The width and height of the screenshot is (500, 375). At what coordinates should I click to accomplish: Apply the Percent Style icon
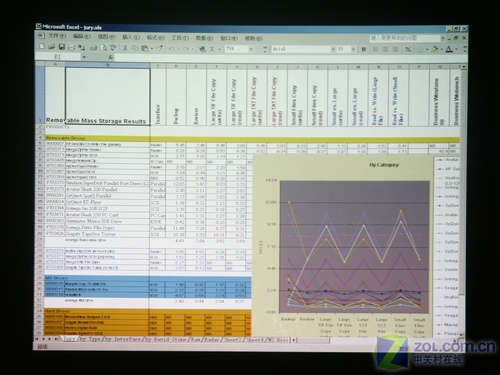point(408,49)
